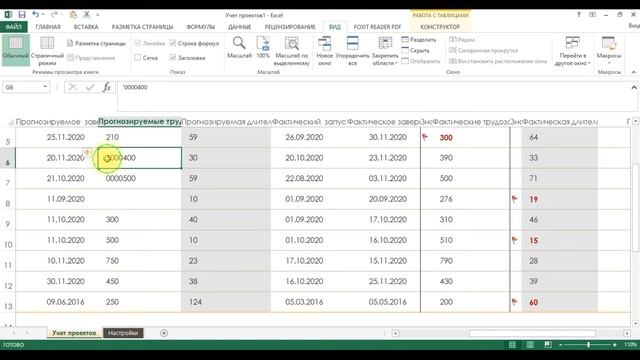
Task: Click the smart tag icon beside cell 0000400
Action: tap(87, 152)
